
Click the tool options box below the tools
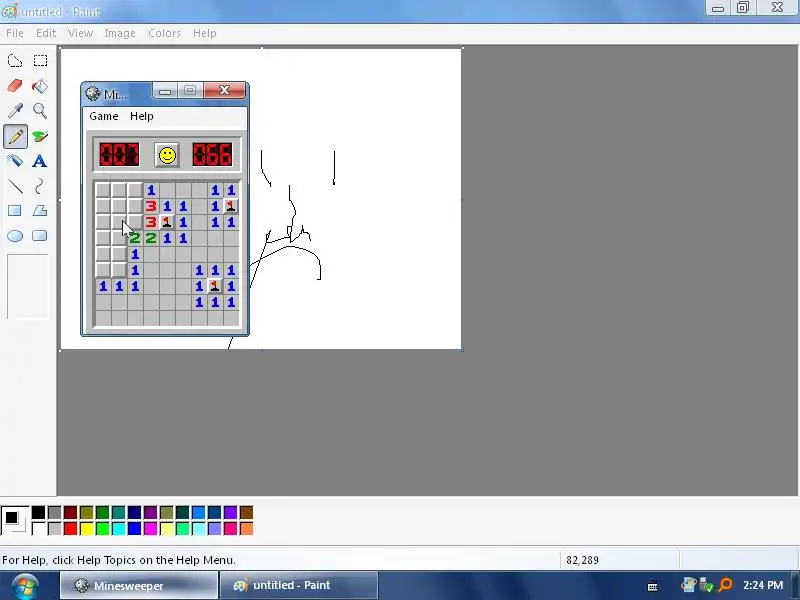pyautogui.click(x=28, y=286)
